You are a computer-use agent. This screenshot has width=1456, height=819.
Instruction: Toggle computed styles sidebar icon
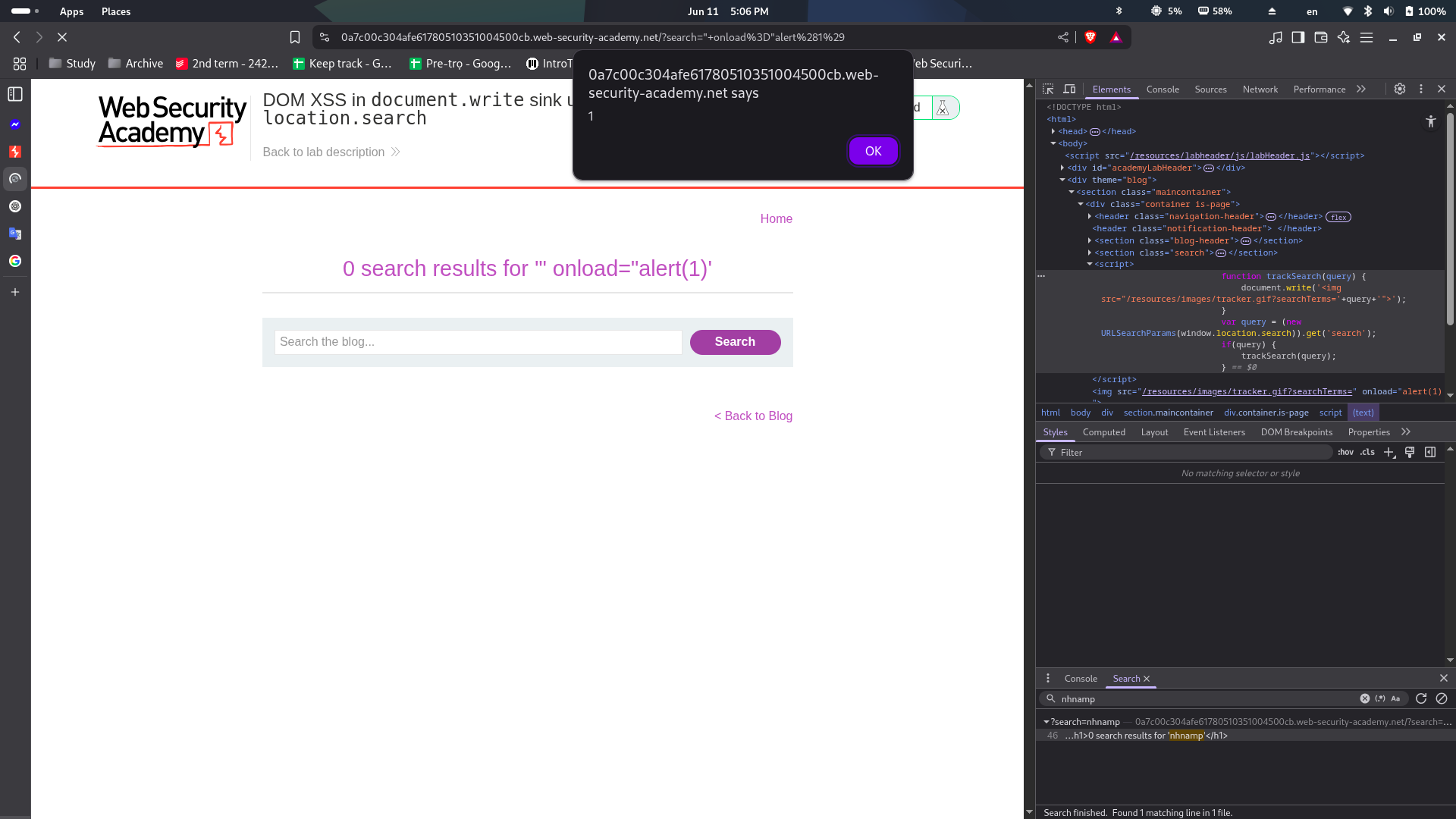[x=1430, y=452]
